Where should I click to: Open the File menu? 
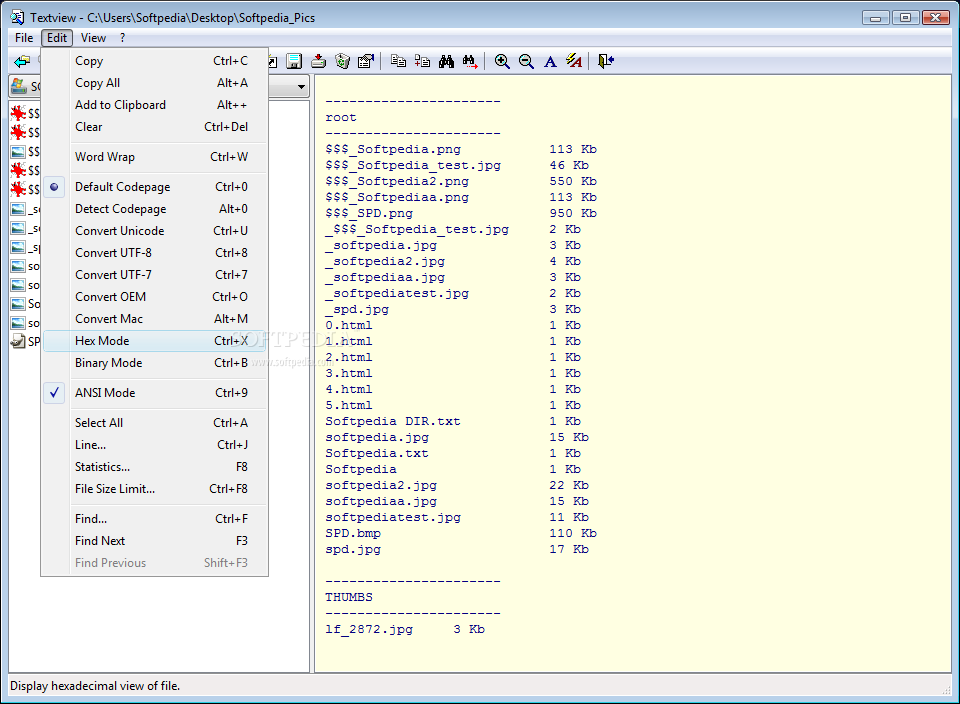[x=24, y=38]
